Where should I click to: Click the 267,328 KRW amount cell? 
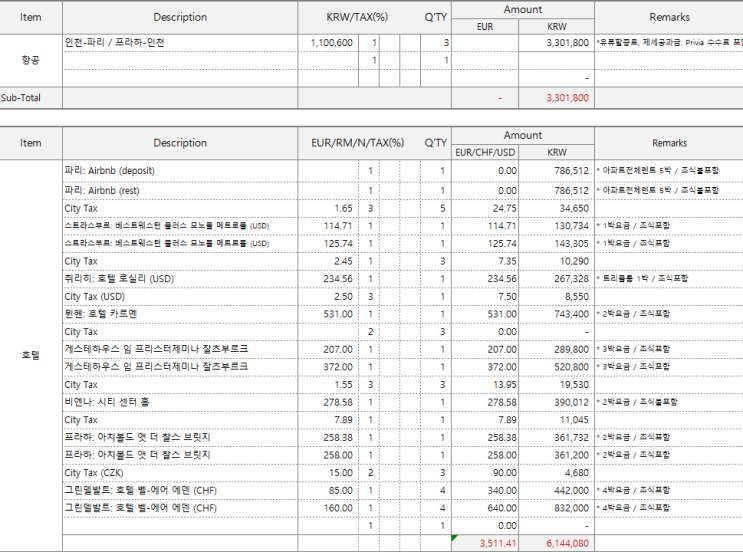coord(556,279)
